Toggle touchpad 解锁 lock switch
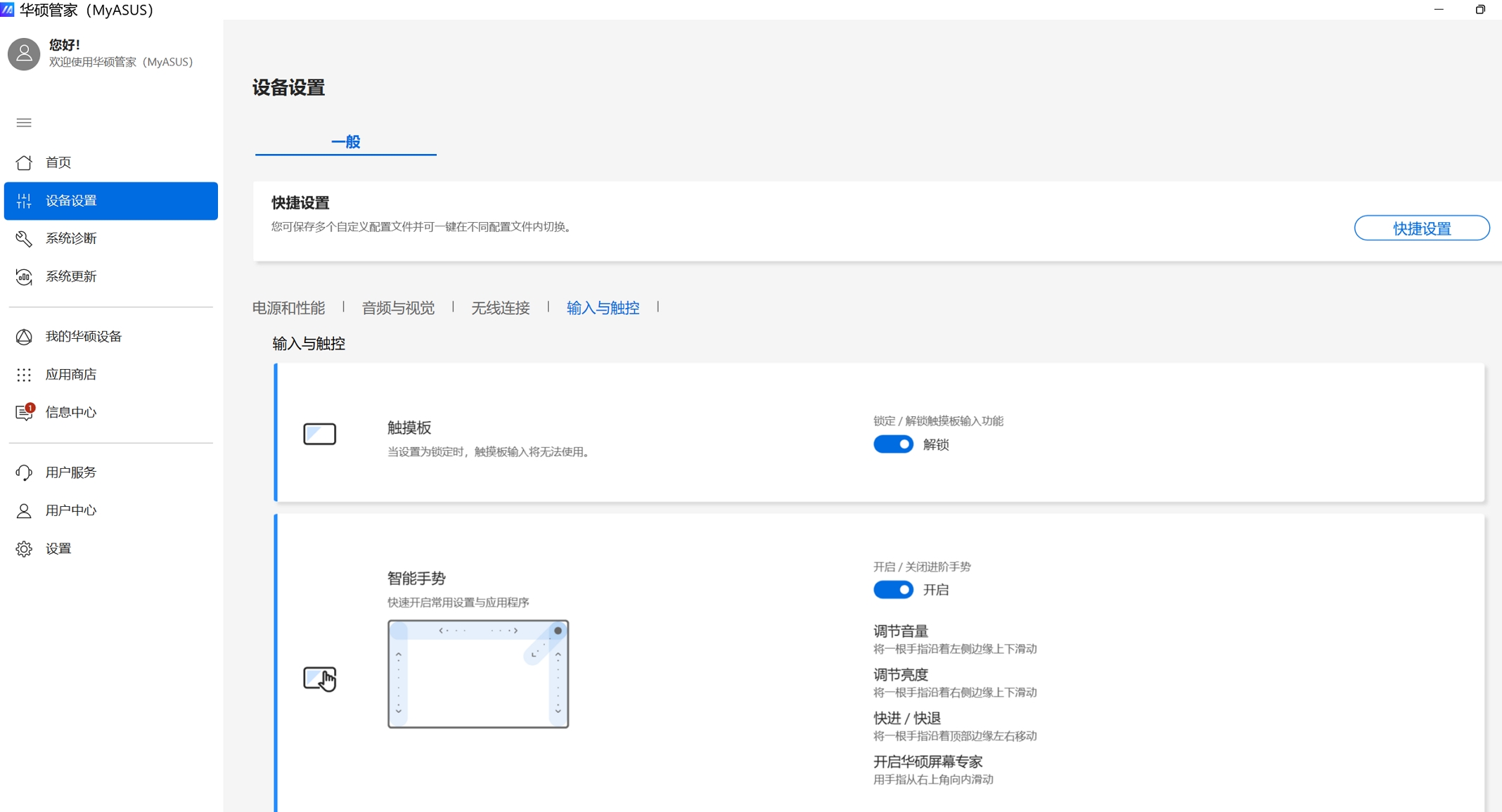Screen dimensions: 1502x812 point(893,444)
